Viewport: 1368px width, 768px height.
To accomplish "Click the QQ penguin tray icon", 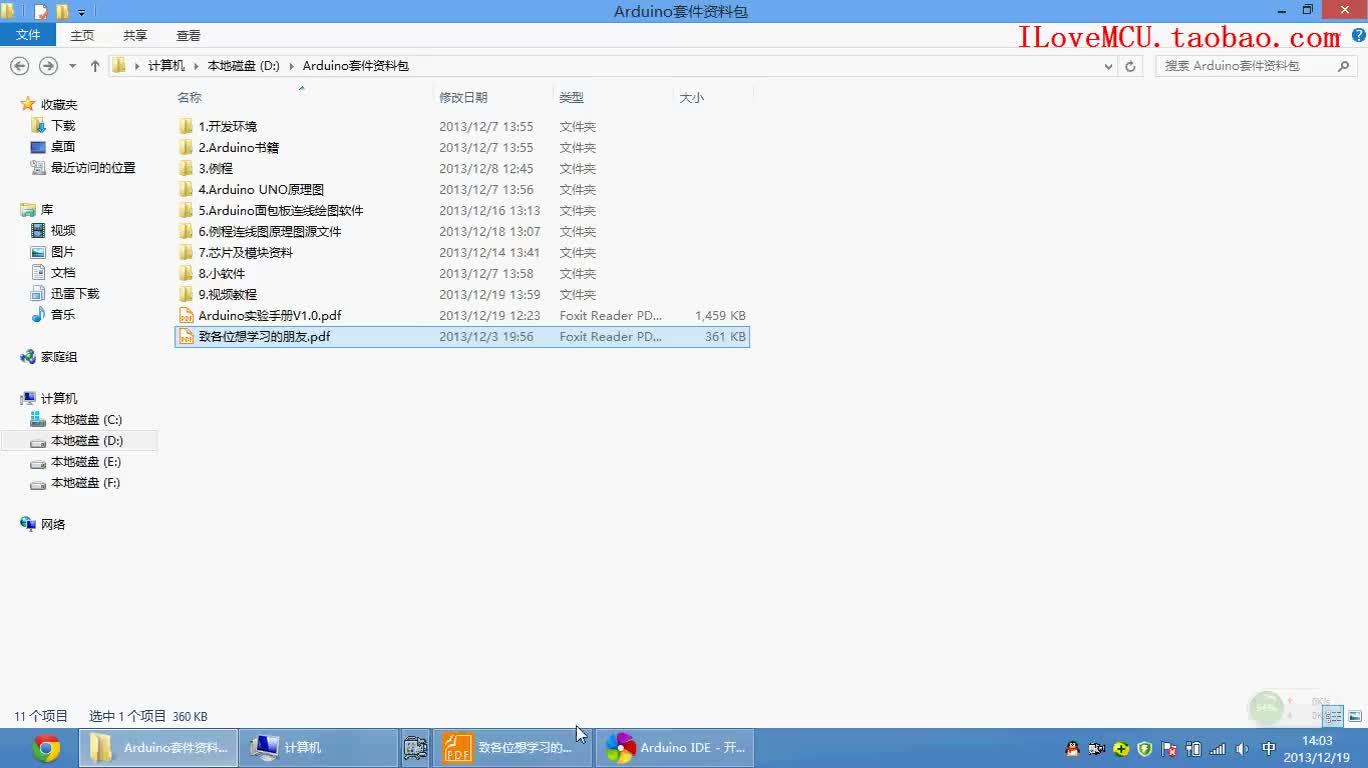I will coord(1073,748).
